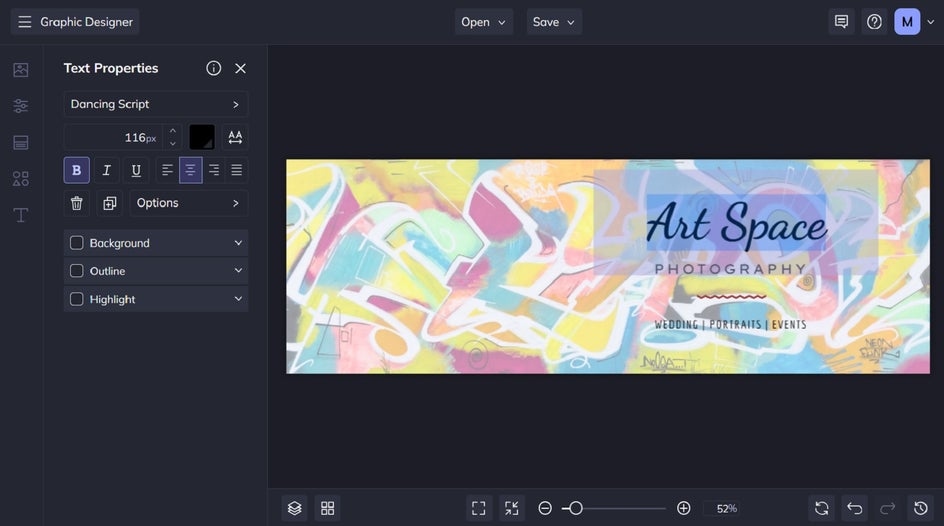Click the M user avatar
This screenshot has height=526, width=944.
coord(907,22)
